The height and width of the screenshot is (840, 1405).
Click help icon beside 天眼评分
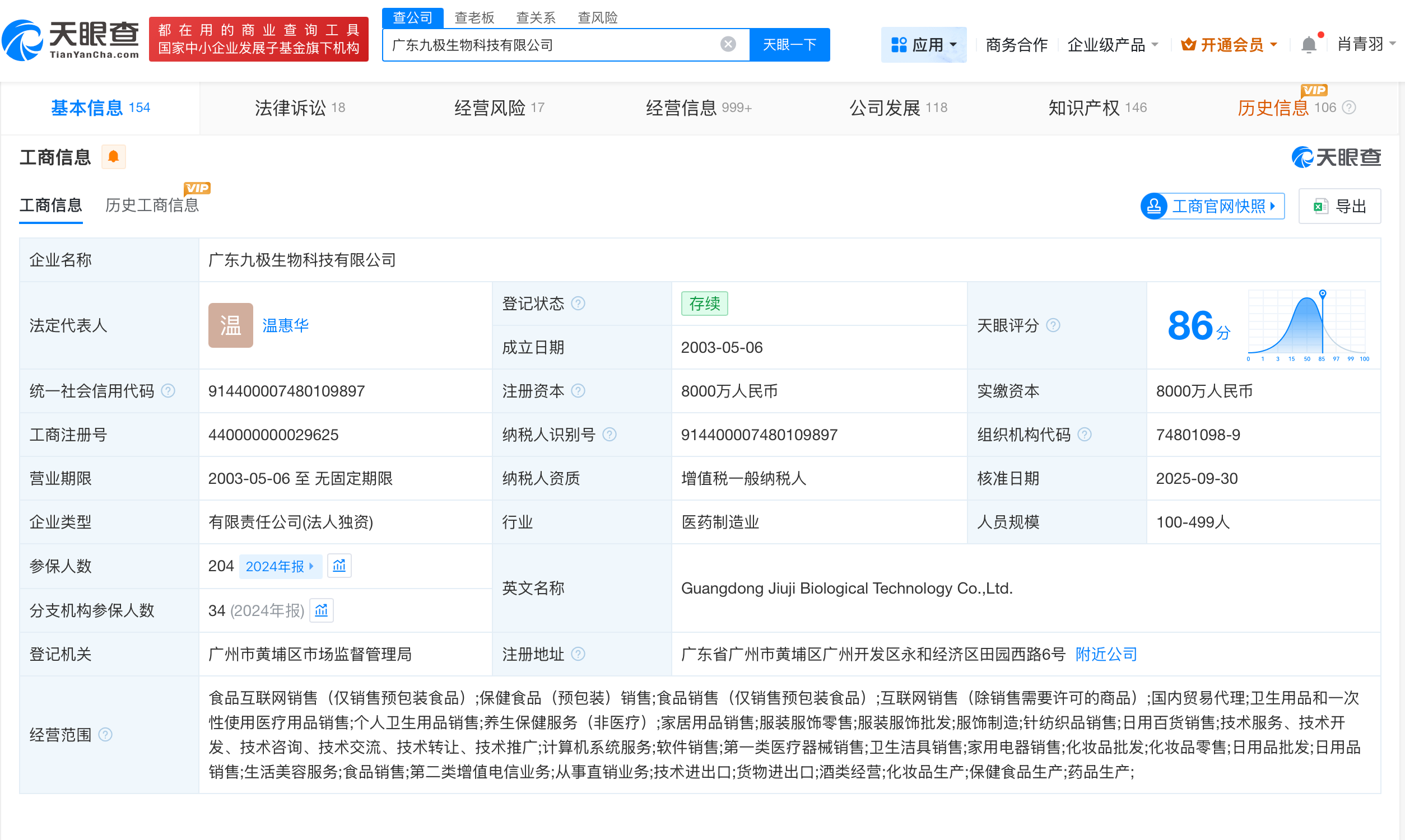coord(1053,325)
